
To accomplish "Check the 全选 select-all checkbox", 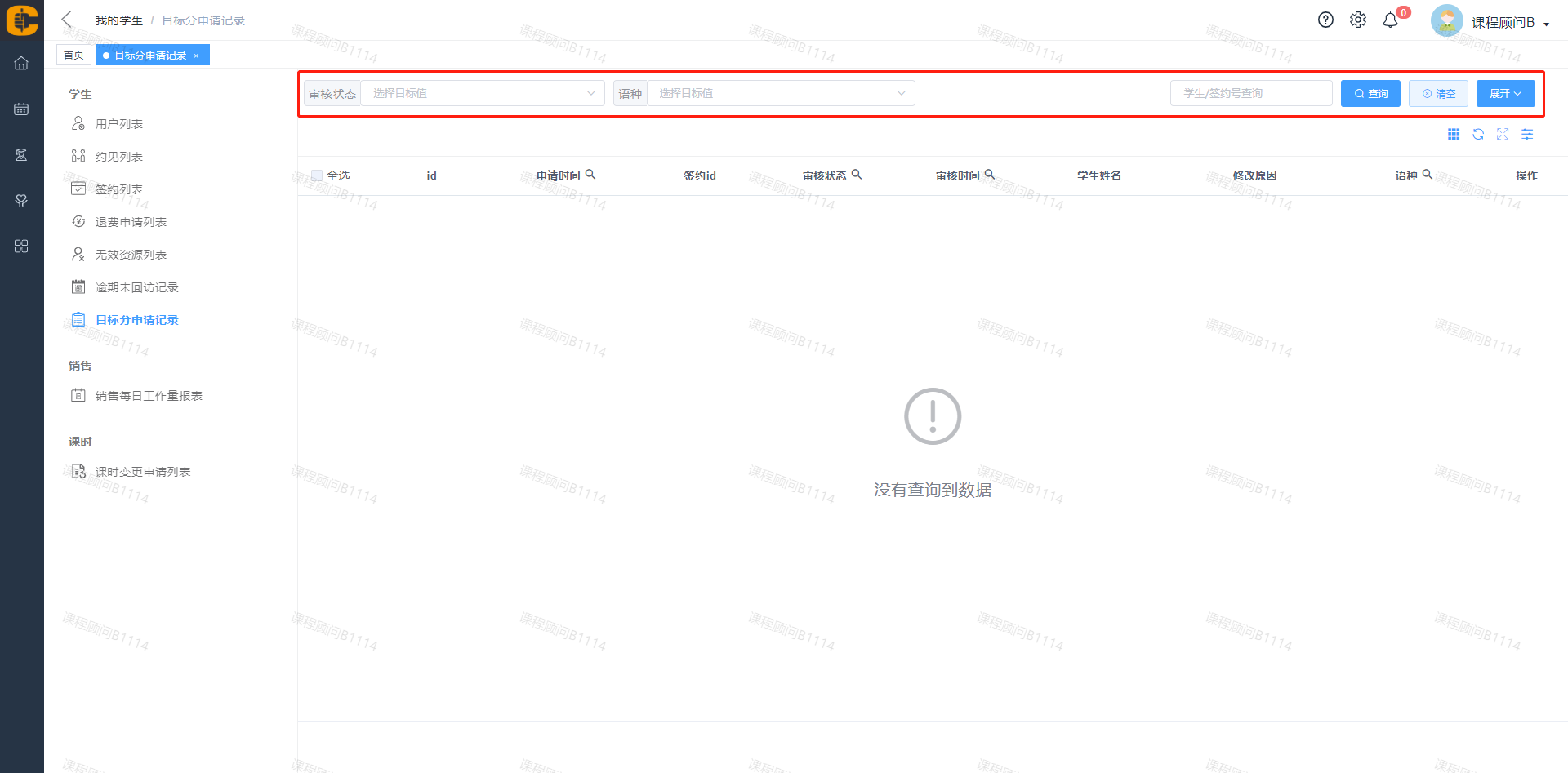I will [317, 175].
